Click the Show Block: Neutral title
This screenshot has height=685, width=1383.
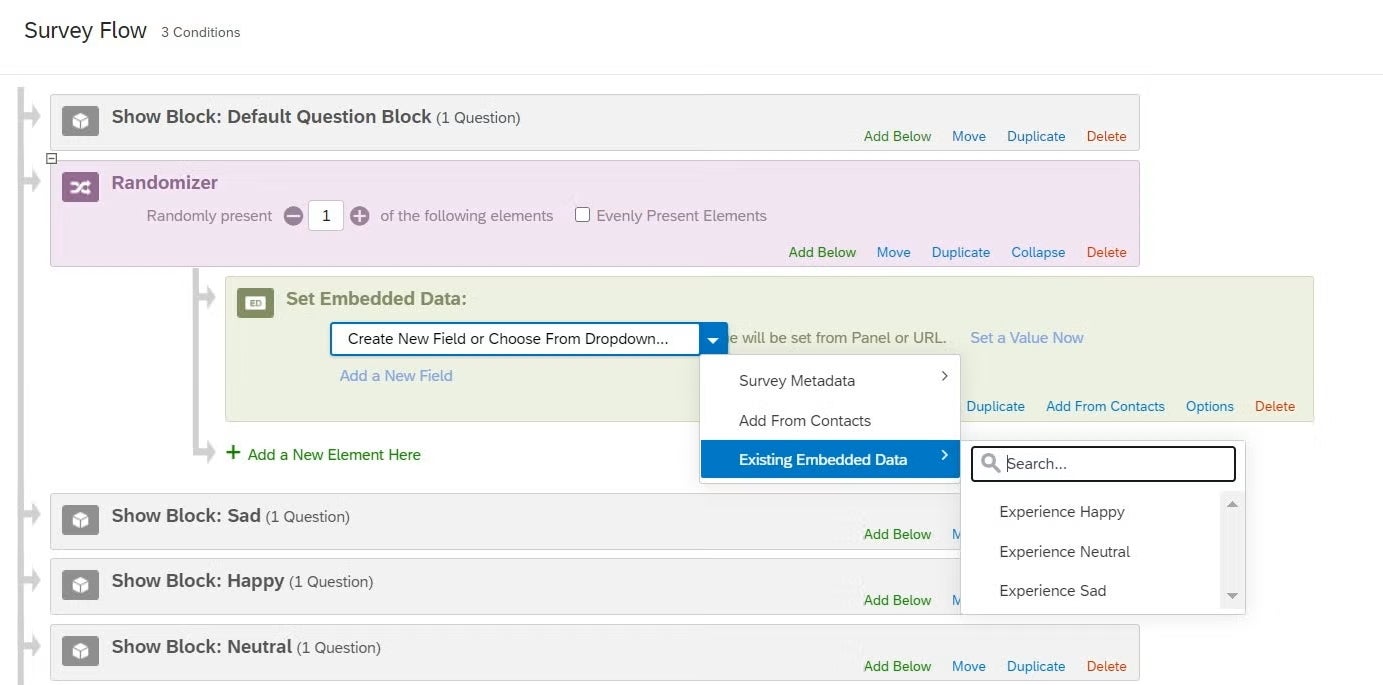tap(202, 647)
